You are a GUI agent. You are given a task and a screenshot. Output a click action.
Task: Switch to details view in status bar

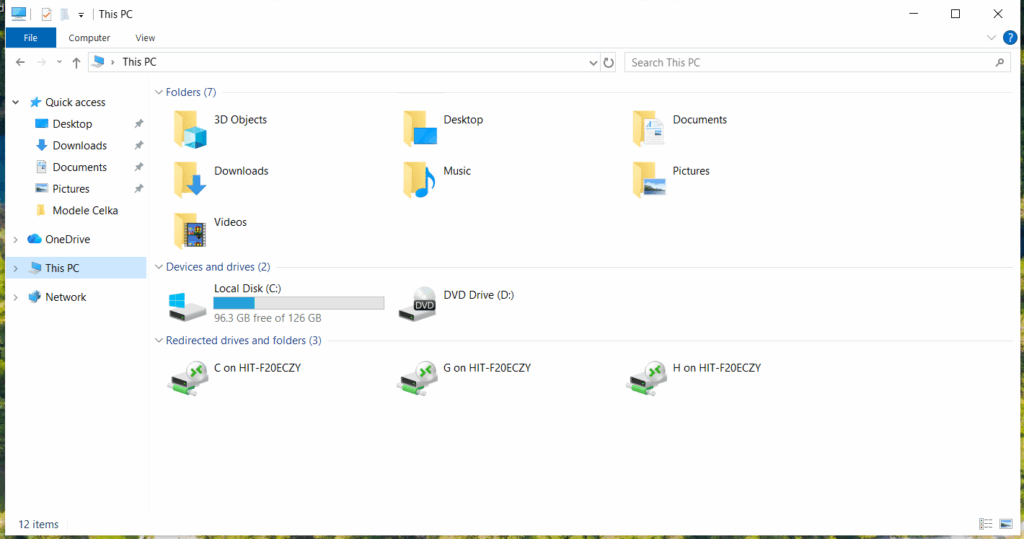pyautogui.click(x=986, y=524)
